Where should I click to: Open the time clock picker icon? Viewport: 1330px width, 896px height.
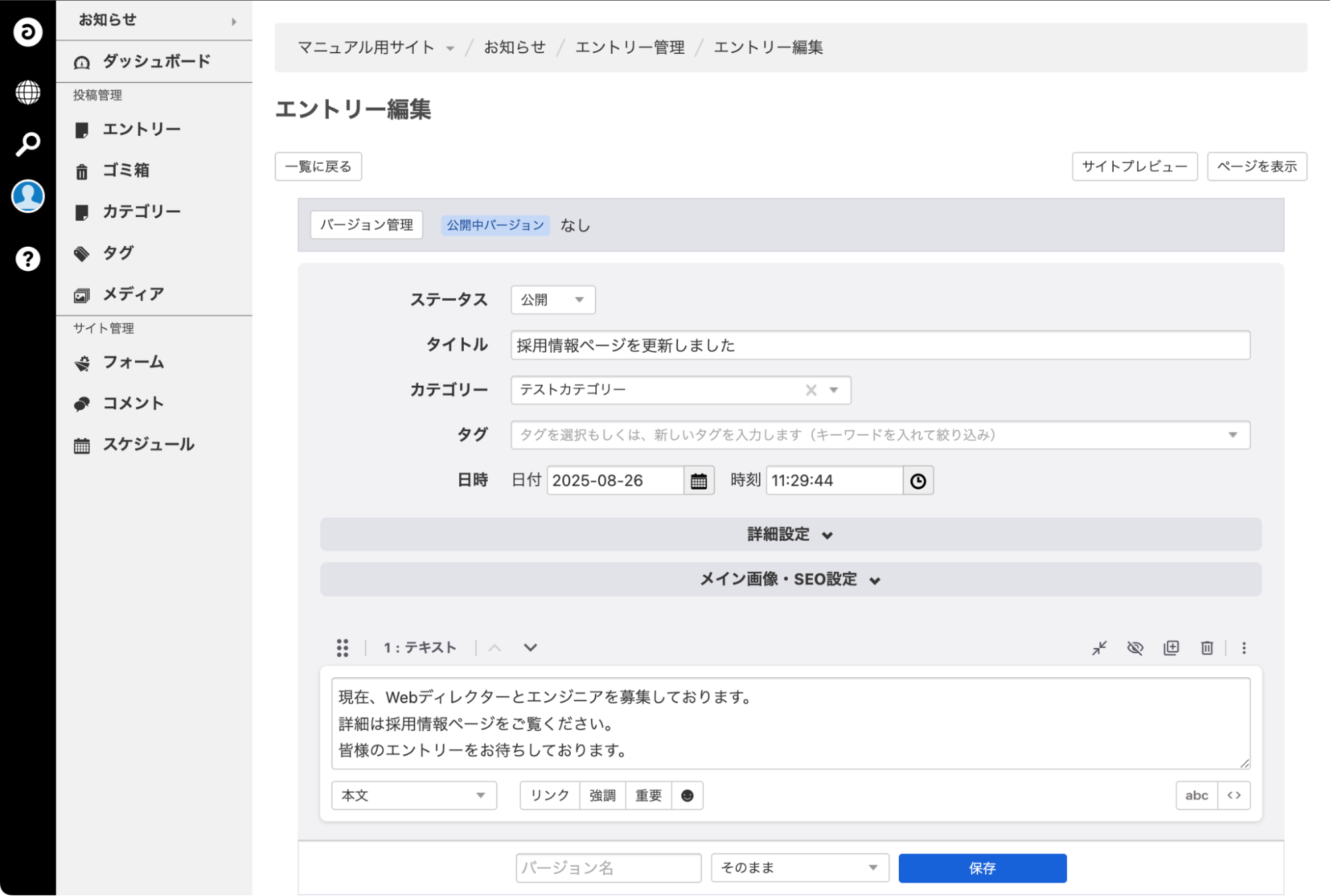918,481
